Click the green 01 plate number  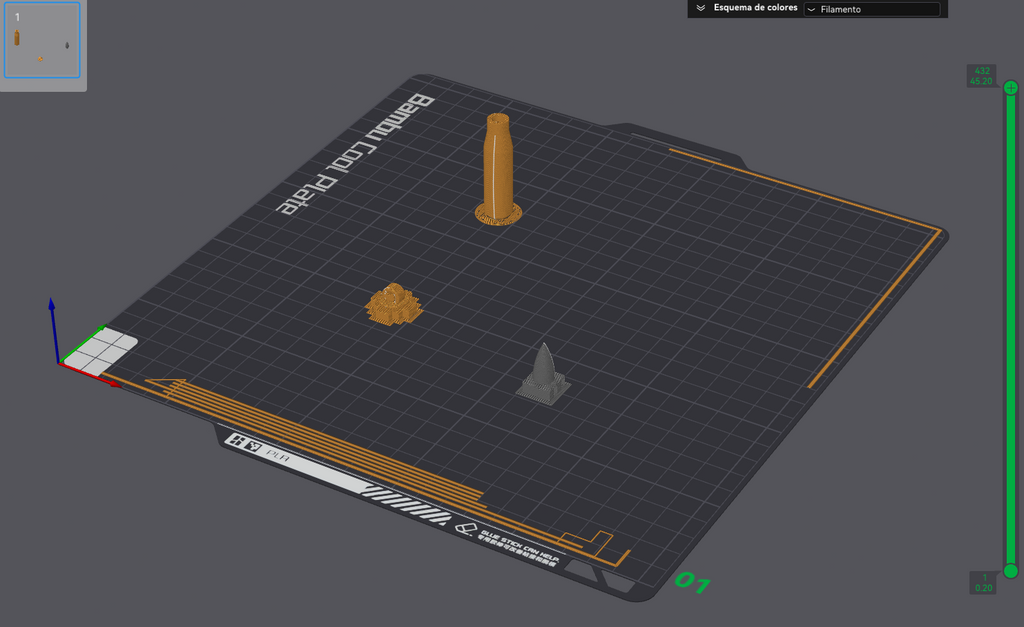point(692,581)
